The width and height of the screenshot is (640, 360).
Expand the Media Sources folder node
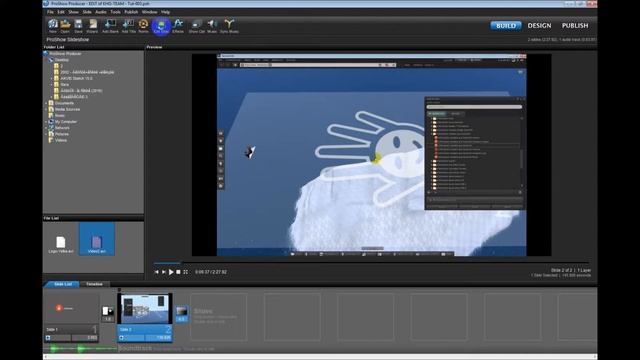pyautogui.click(x=46, y=109)
